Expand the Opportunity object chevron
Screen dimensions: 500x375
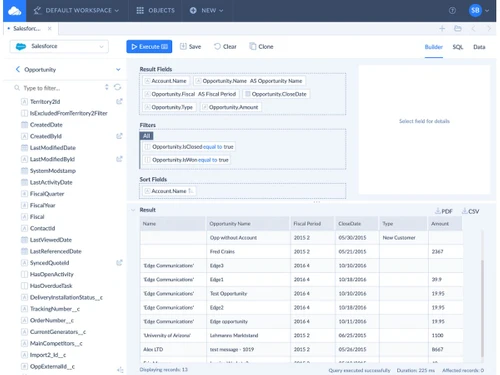[118, 69]
